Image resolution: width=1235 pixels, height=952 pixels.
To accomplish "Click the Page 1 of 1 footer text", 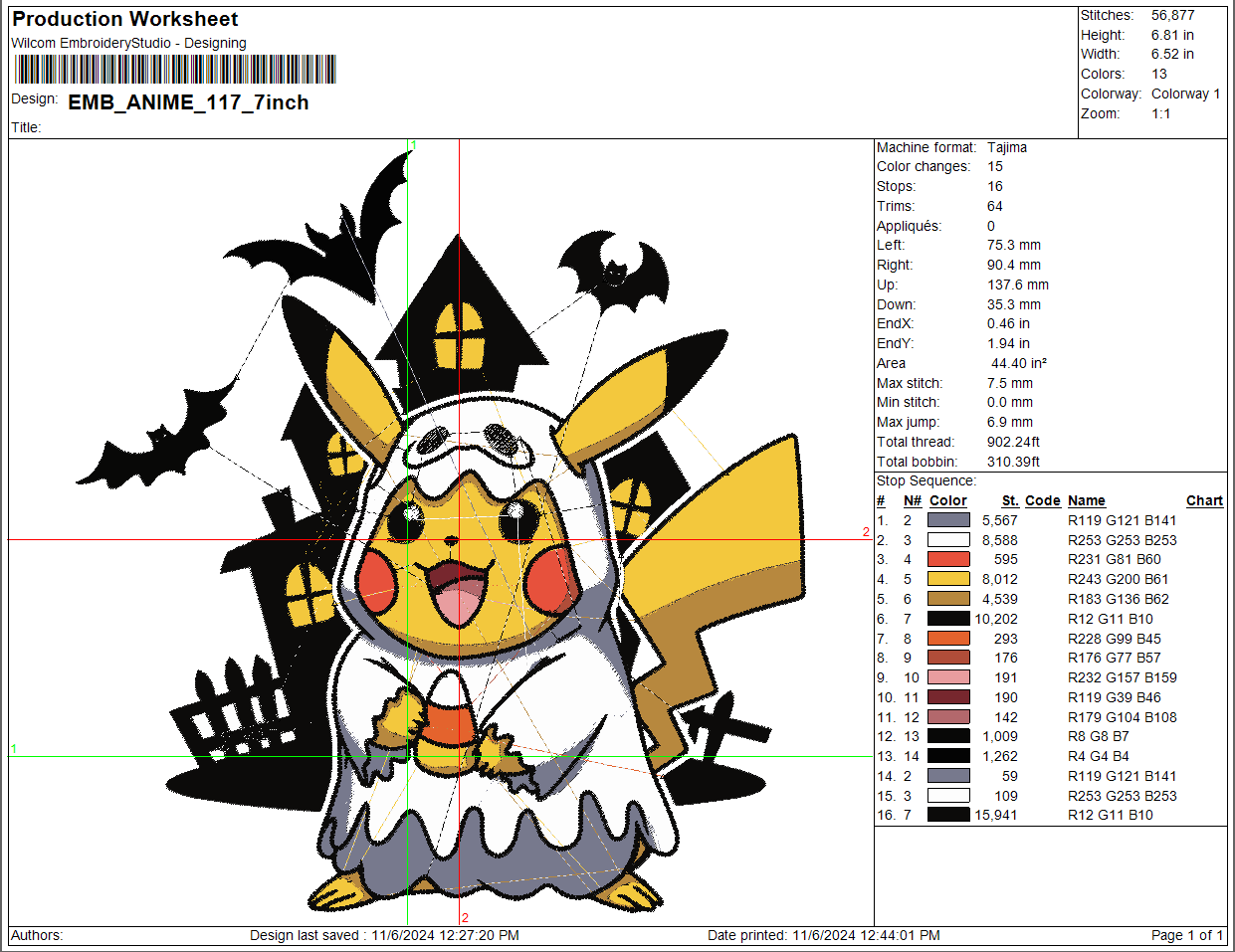I will [1186, 935].
